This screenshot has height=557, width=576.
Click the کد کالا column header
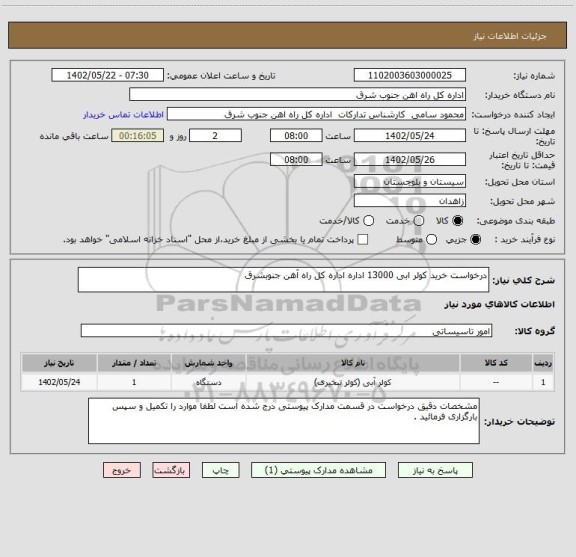coord(496,363)
